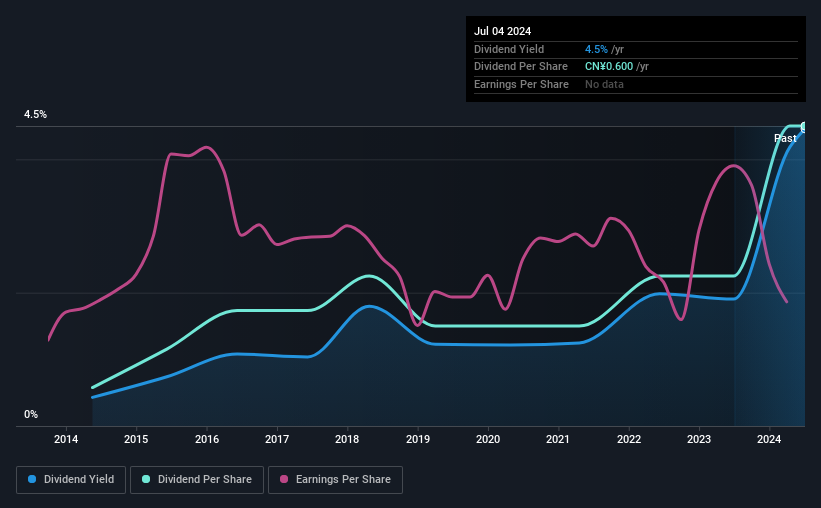Select the 2022 axis label
Viewport: 821px width, 508px height.
coord(629,439)
